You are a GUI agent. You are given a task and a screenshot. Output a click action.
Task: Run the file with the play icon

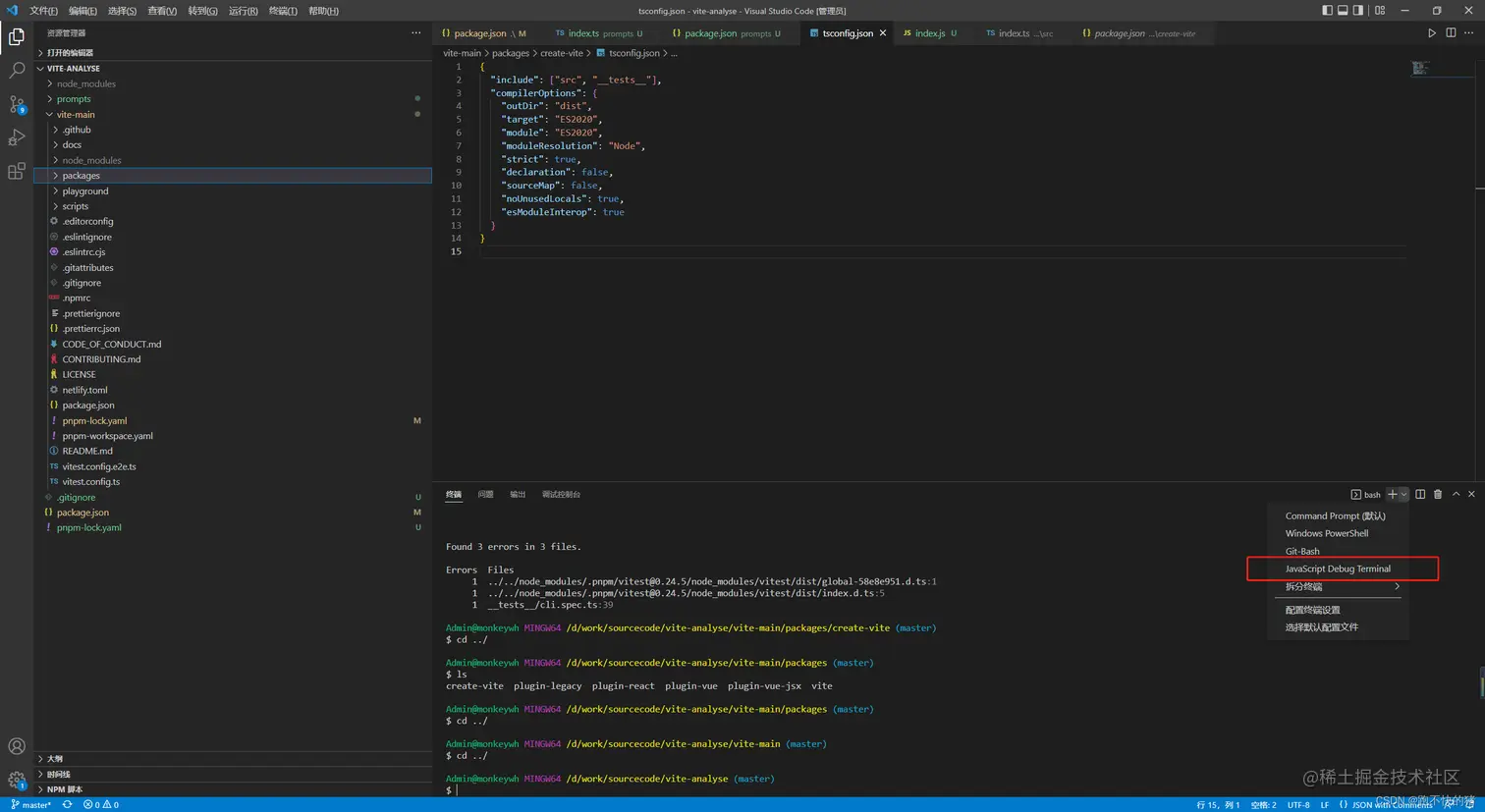(x=1432, y=32)
